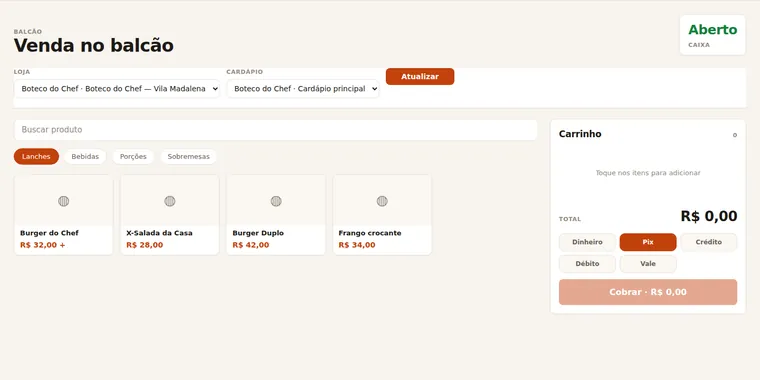Choose Dinheiro payment method
The width and height of the screenshot is (760, 380).
click(x=587, y=242)
